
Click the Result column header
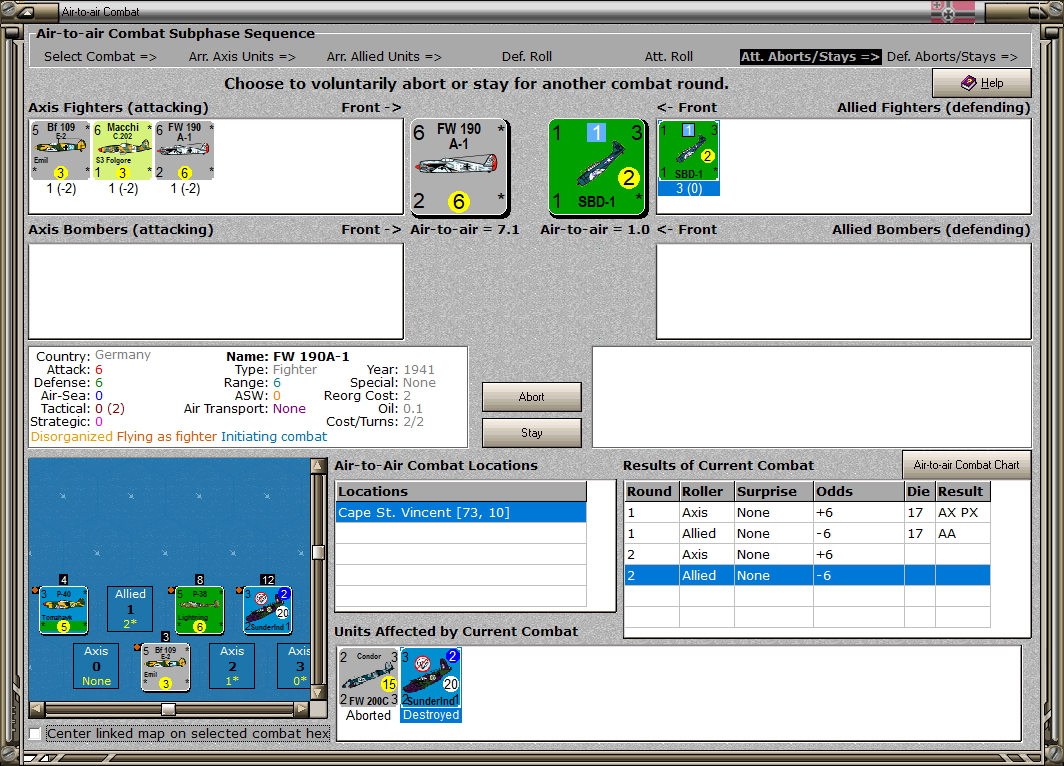point(962,491)
